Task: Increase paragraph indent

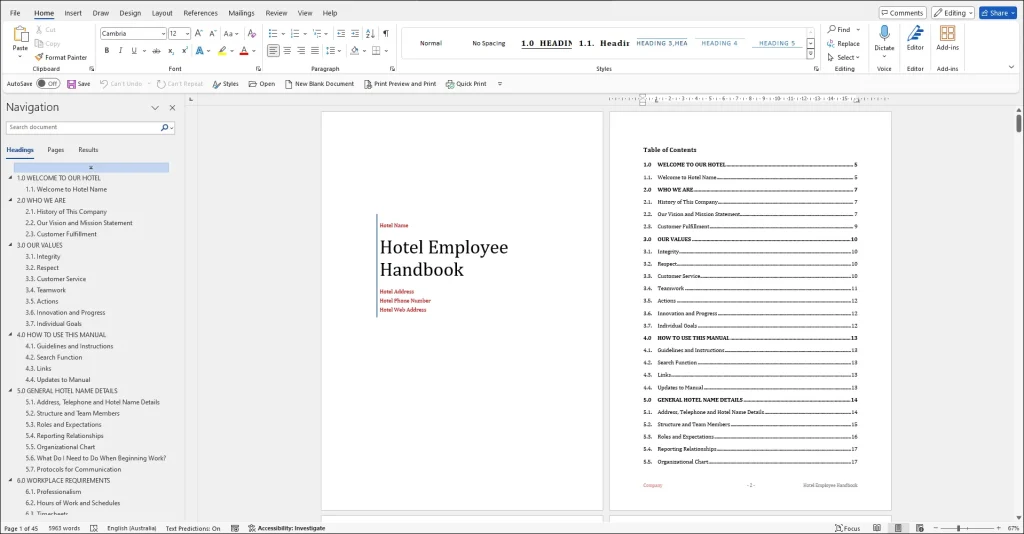Action: 355,33
